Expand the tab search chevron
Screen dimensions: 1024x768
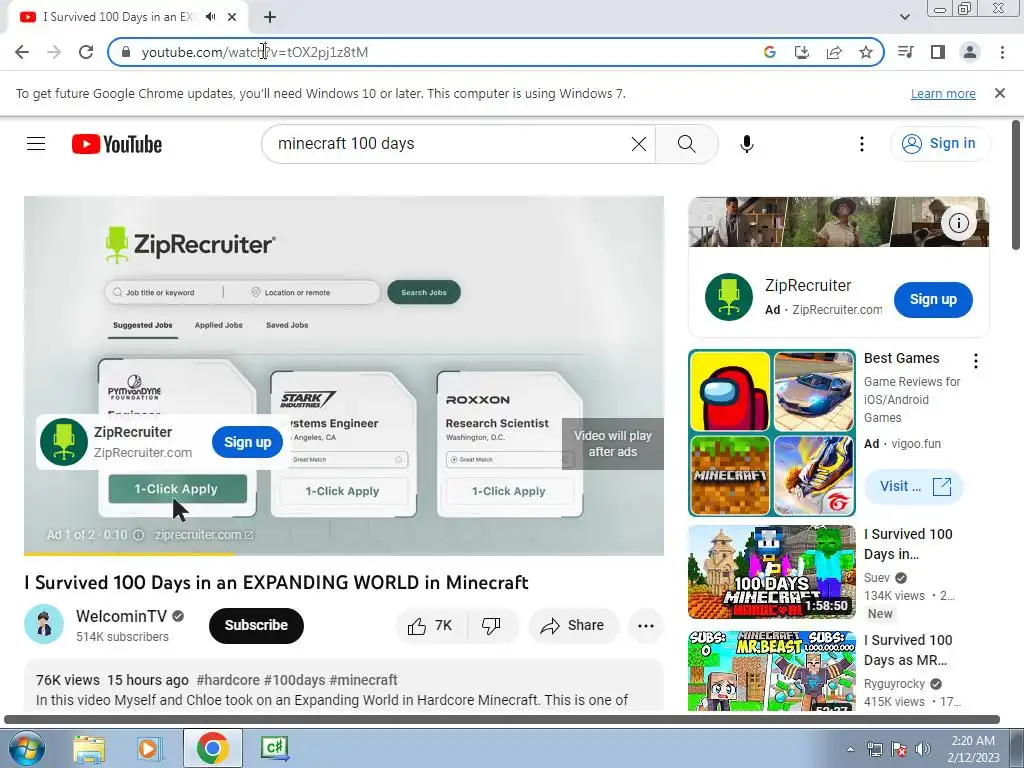(x=904, y=17)
